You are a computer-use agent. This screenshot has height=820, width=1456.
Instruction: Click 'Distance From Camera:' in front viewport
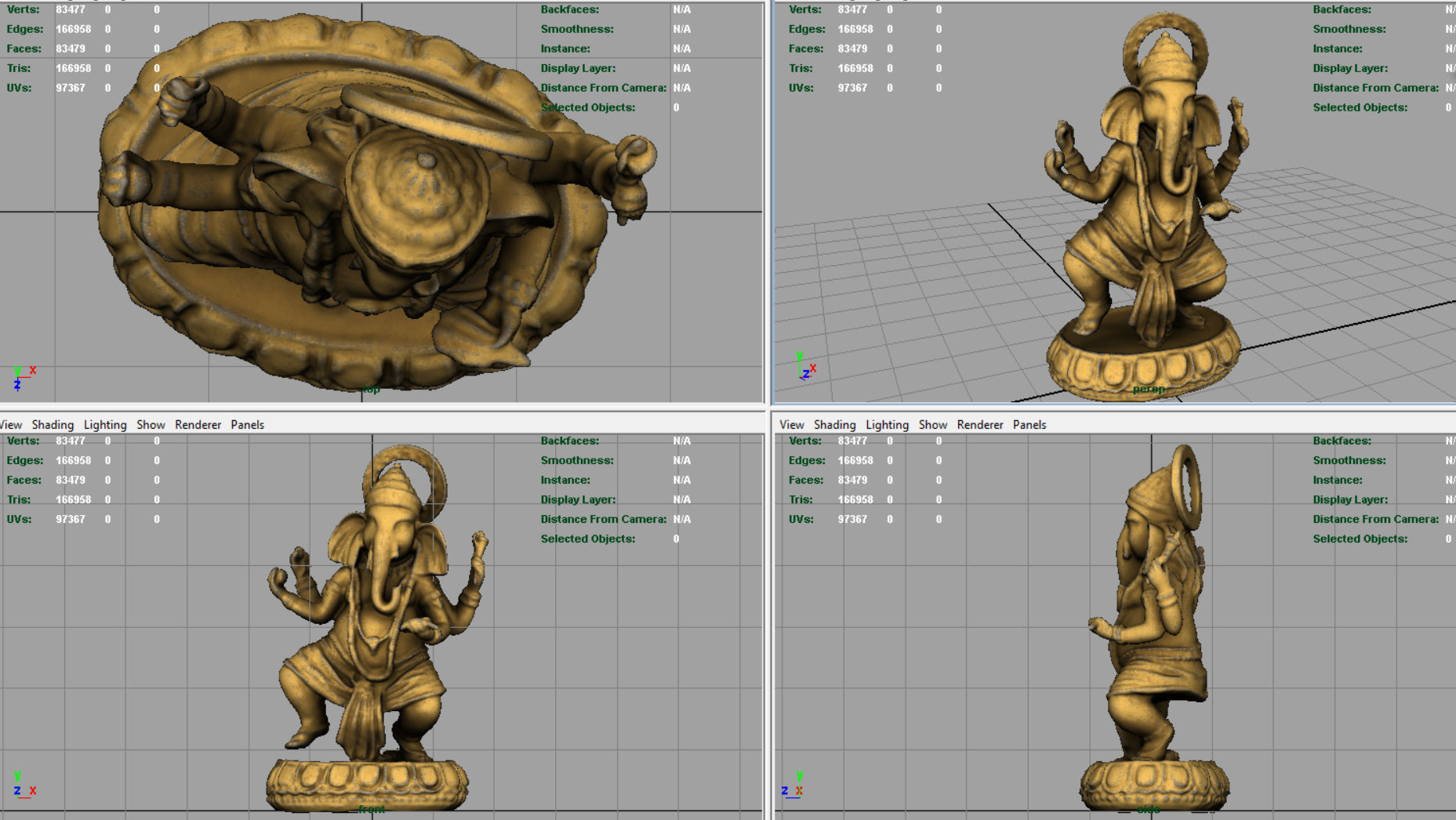pyautogui.click(x=604, y=519)
